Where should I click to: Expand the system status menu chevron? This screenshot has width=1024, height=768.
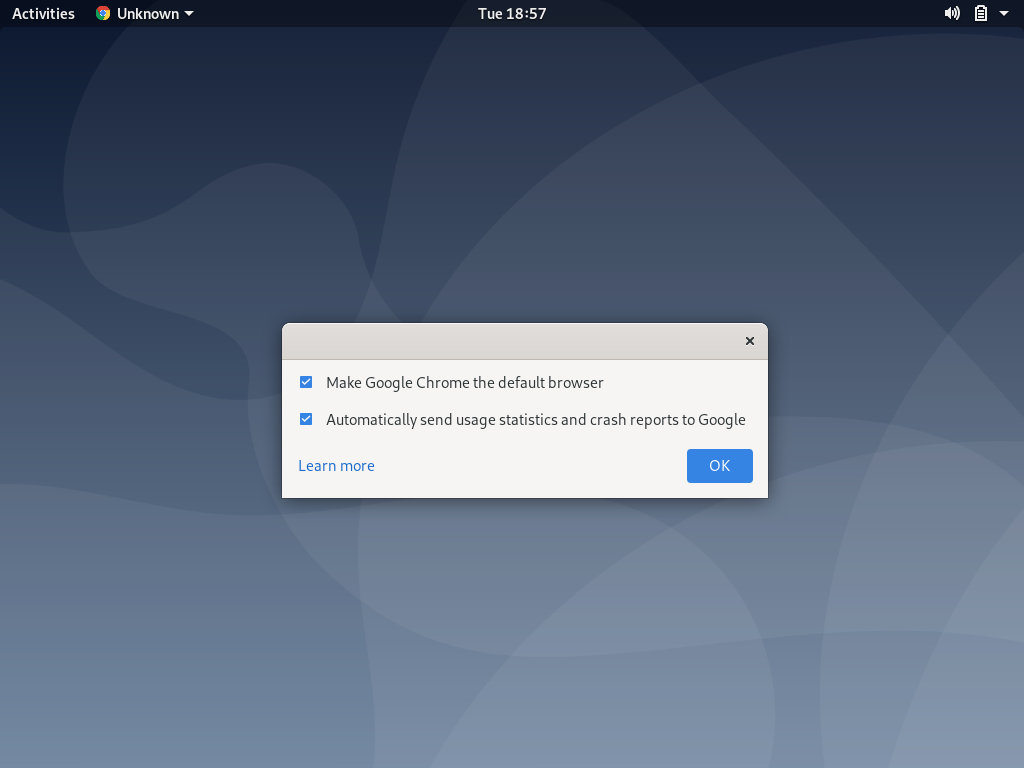pyautogui.click(x=1005, y=14)
